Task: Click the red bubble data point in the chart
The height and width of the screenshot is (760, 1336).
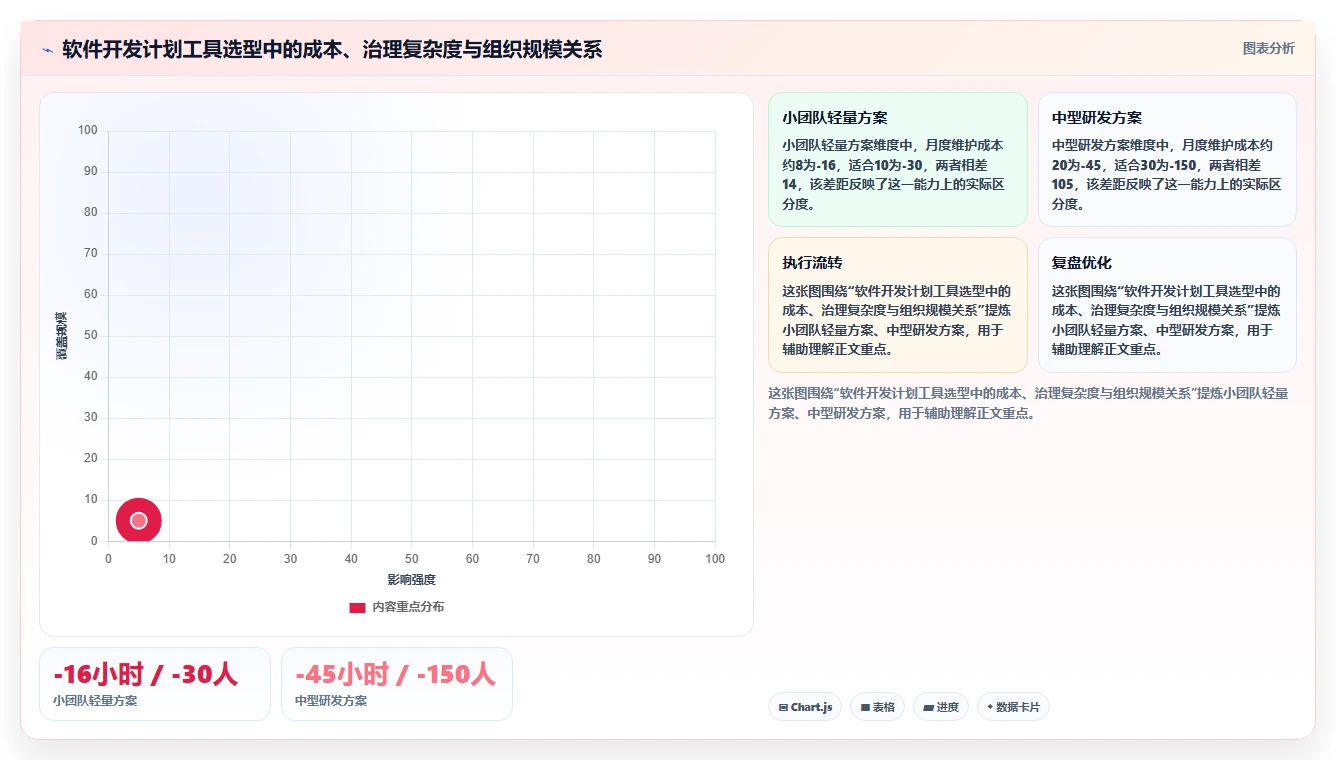Action: [138, 520]
